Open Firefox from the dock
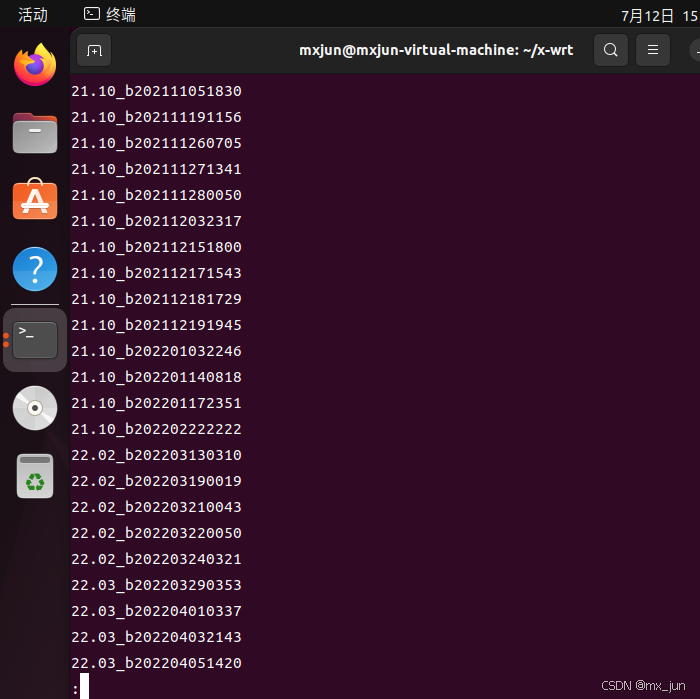The height and width of the screenshot is (699, 700). [35, 65]
